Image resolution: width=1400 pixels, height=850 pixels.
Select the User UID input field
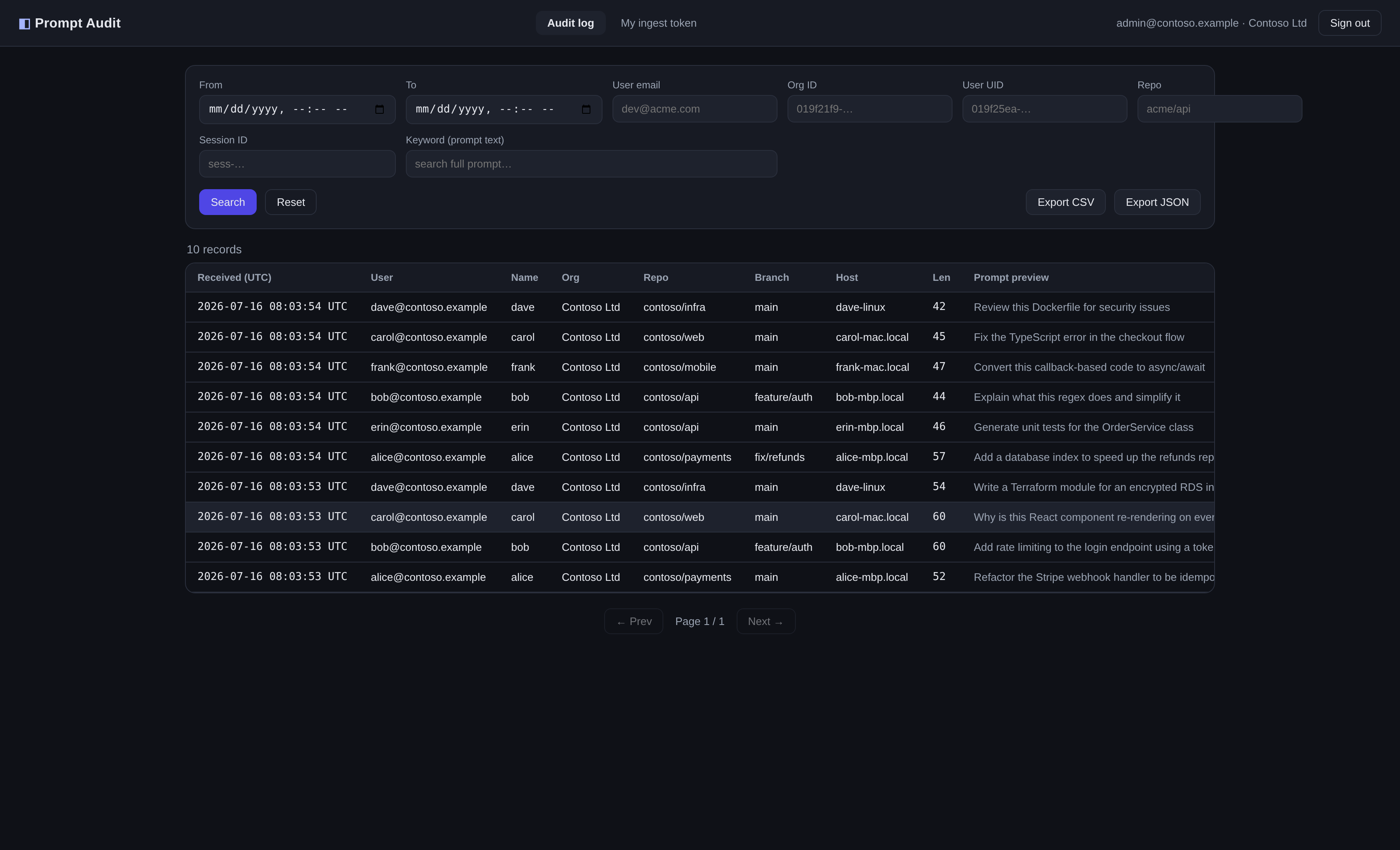pyautogui.click(x=1044, y=108)
